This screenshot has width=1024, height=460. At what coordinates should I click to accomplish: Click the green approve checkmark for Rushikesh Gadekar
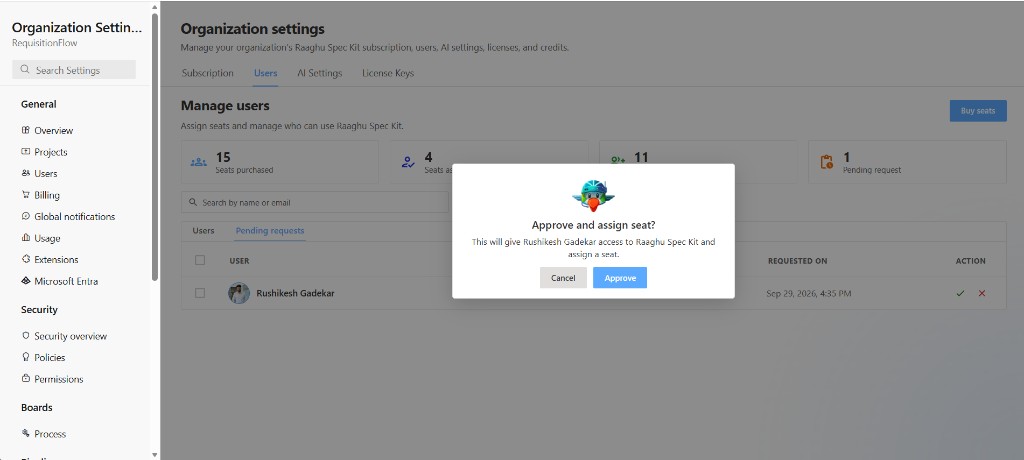tap(960, 293)
